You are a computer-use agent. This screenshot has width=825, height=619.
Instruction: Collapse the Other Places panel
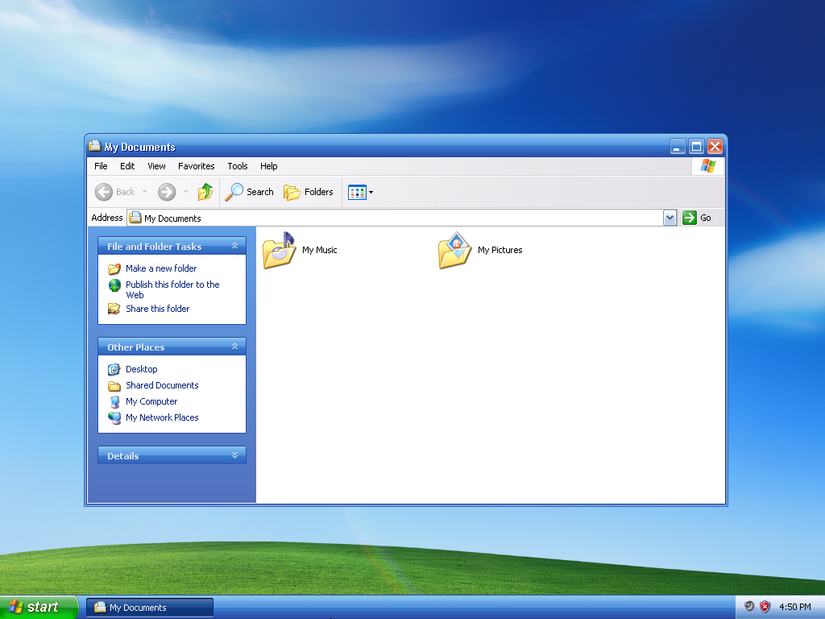click(x=236, y=347)
